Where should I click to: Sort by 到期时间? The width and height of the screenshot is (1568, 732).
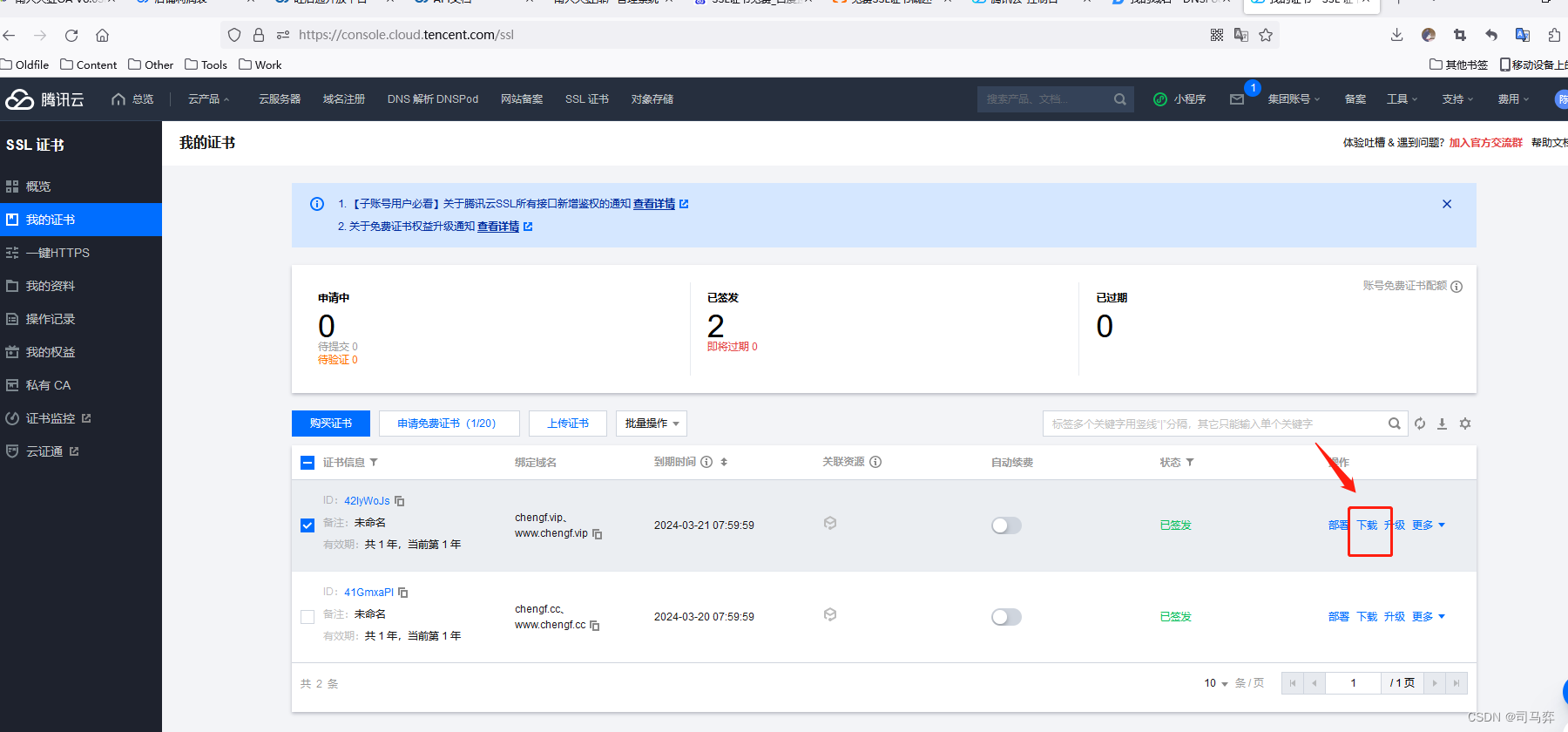coord(724,462)
